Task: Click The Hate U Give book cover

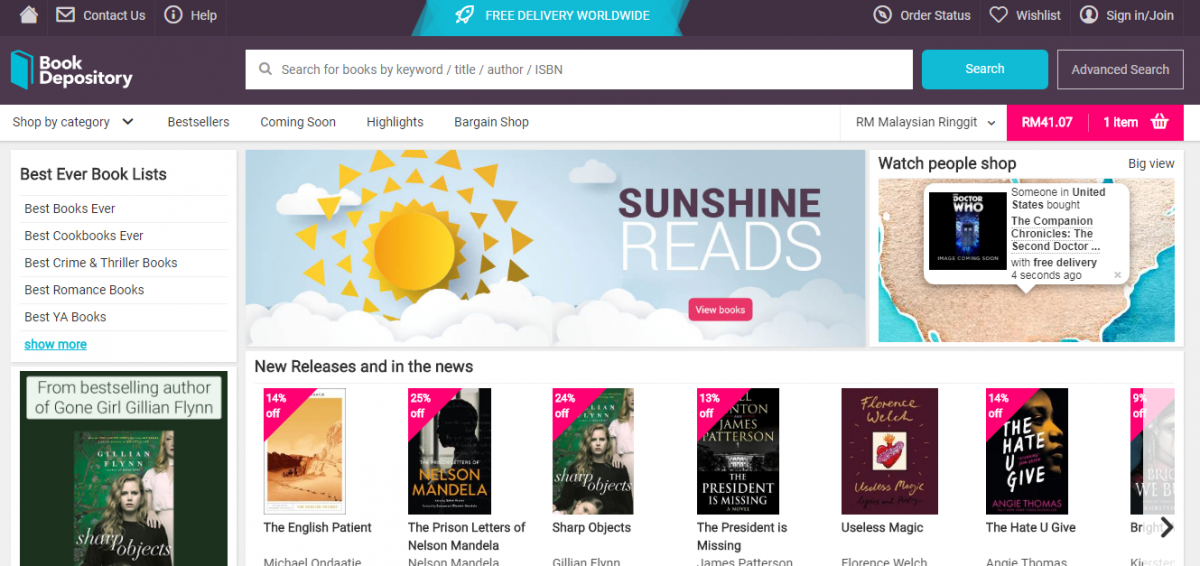Action: 1027,451
